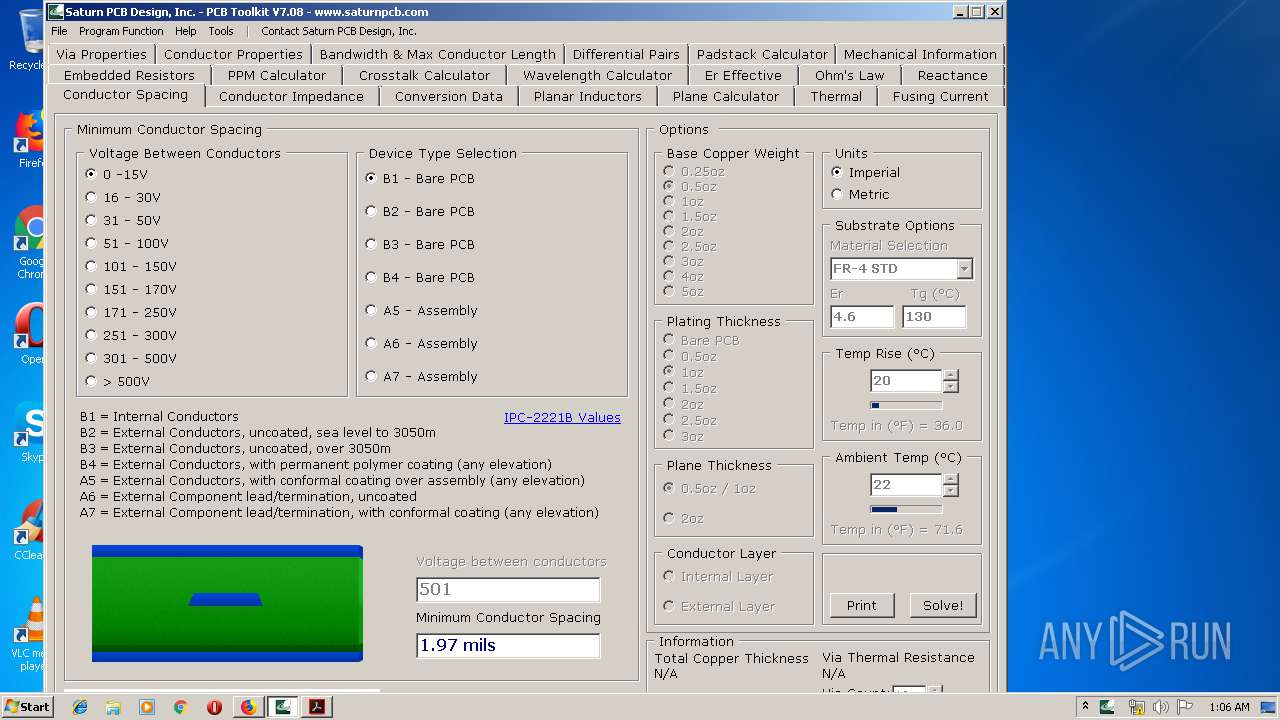The width and height of the screenshot is (1280, 720).
Task: Click Minimum Conductor Spacing result field
Action: tap(508, 646)
